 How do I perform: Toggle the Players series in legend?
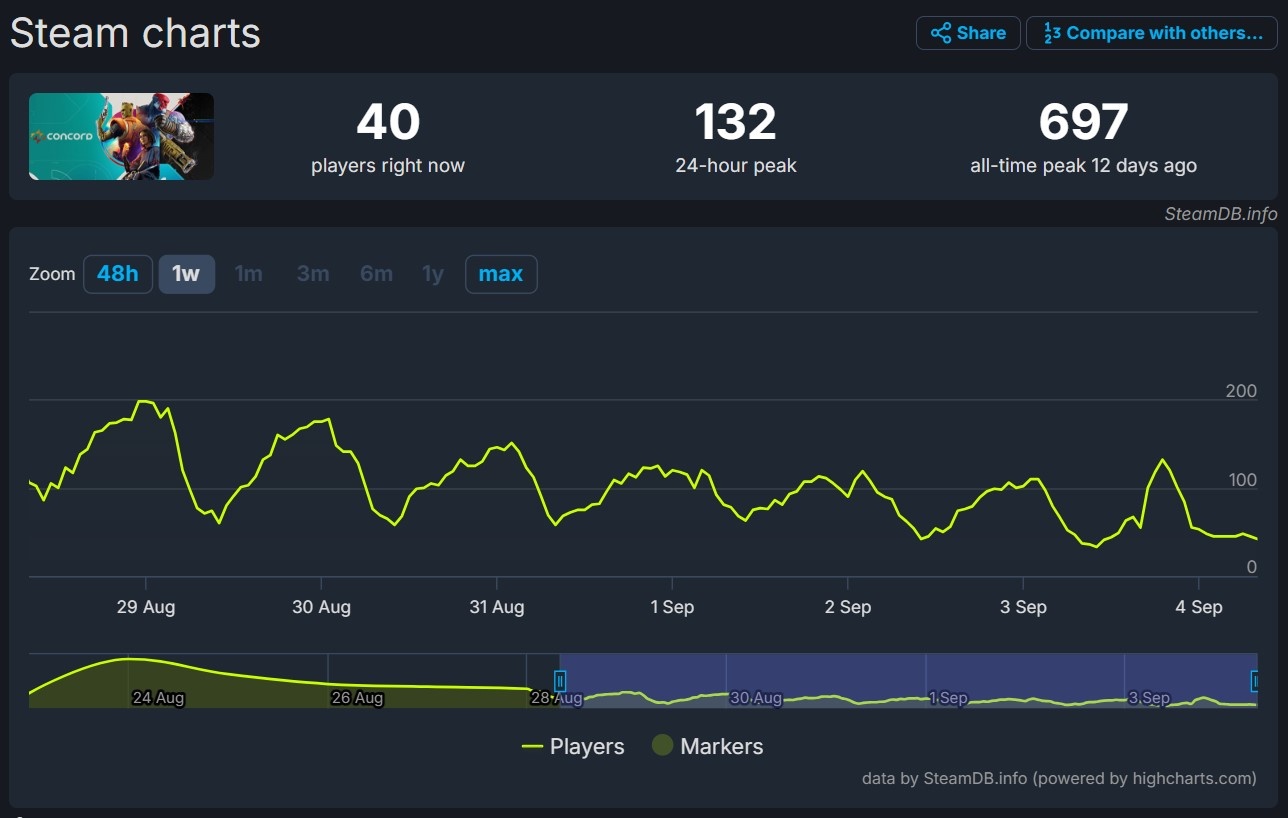click(573, 747)
